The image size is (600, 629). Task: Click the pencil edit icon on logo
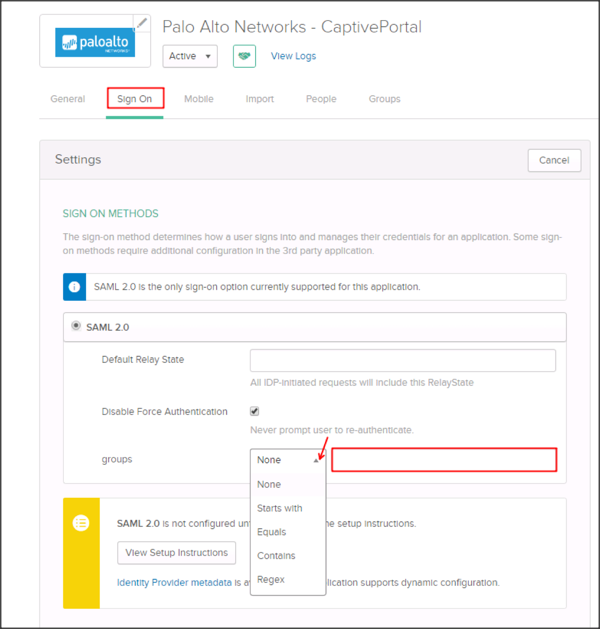point(141,24)
